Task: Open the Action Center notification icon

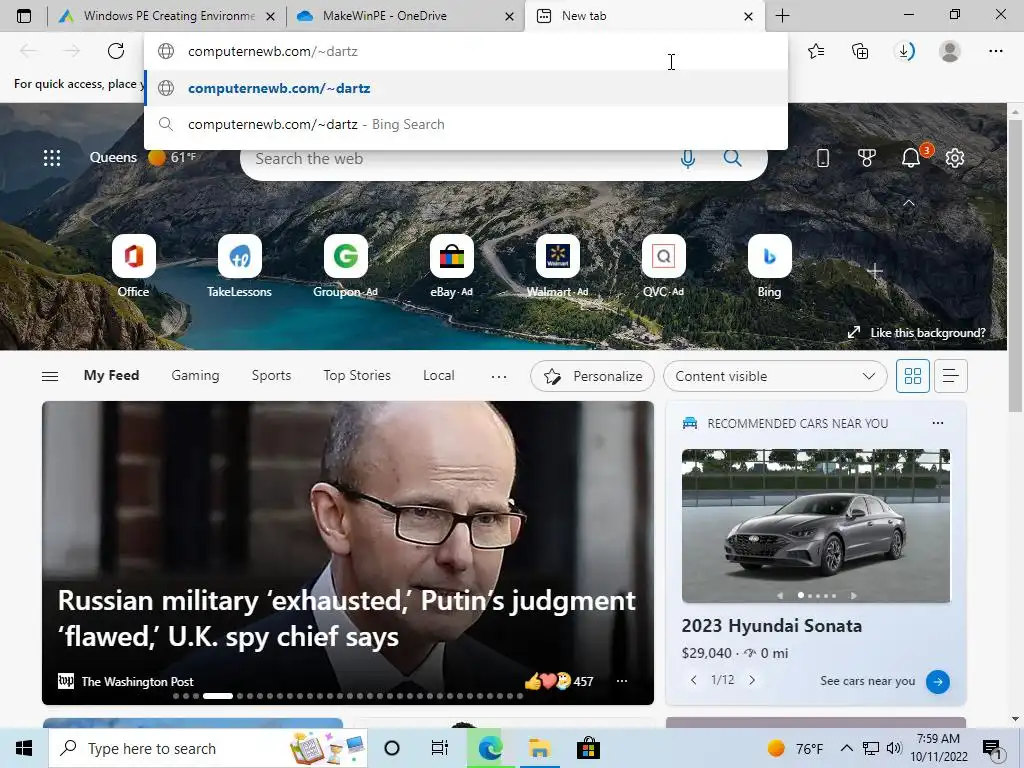Action: point(993,750)
